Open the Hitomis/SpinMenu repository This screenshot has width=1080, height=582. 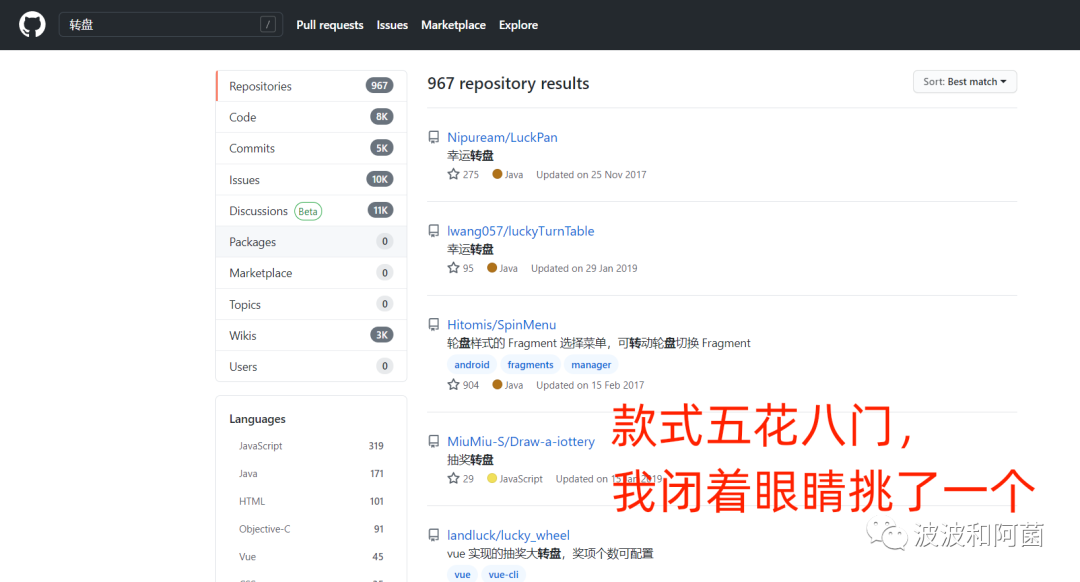click(501, 324)
